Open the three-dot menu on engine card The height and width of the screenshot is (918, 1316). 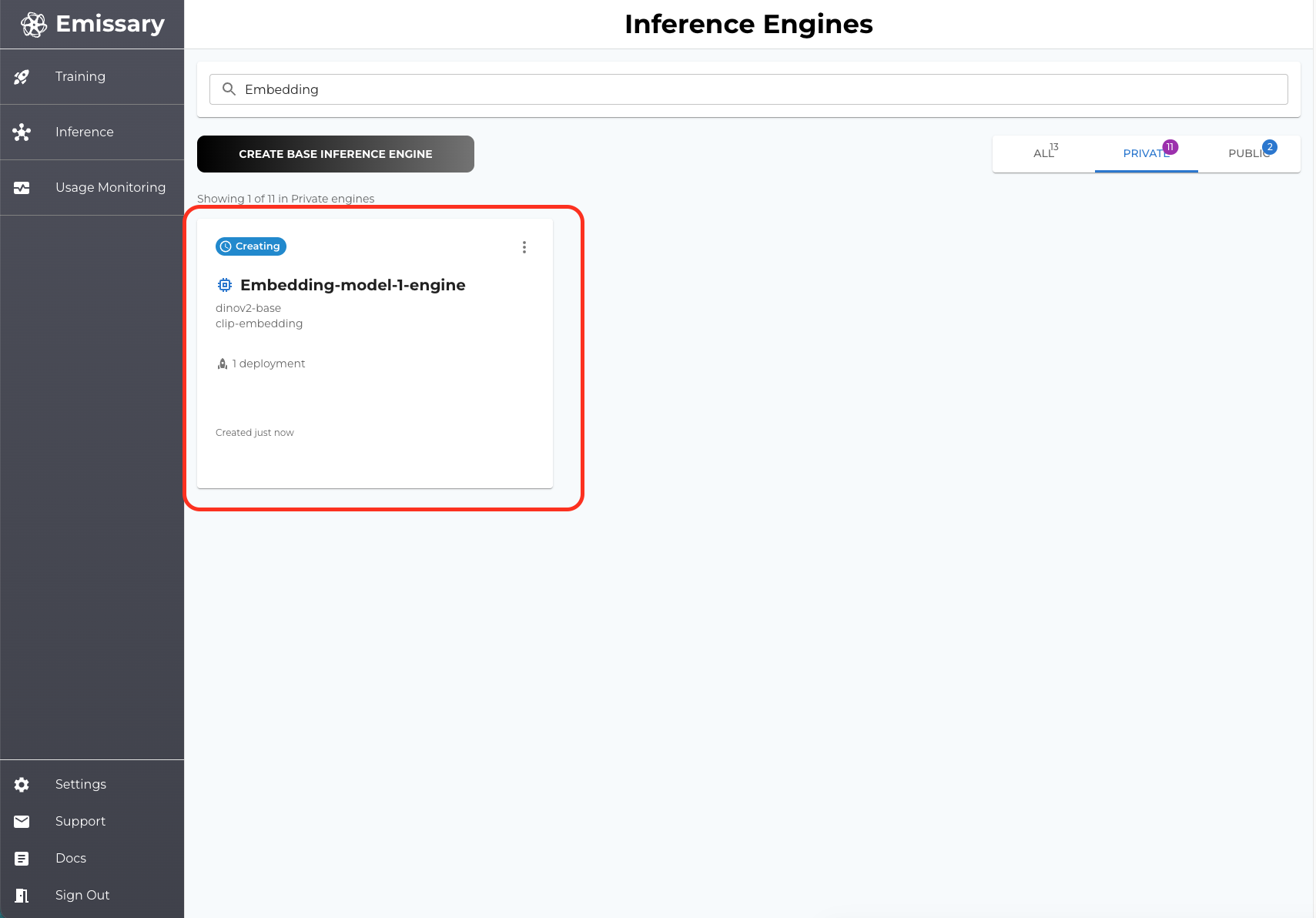tap(524, 246)
